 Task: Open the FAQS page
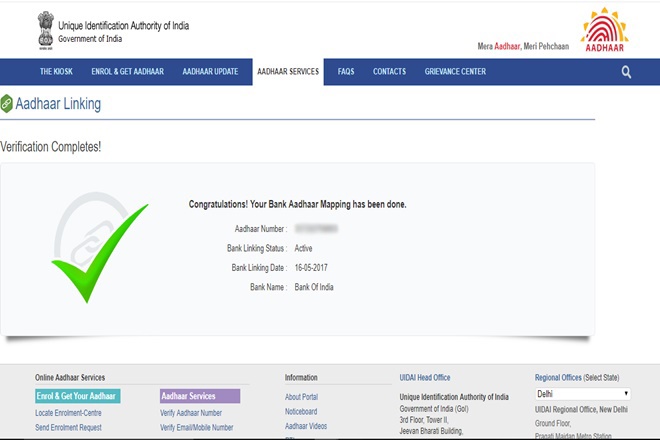[346, 72]
